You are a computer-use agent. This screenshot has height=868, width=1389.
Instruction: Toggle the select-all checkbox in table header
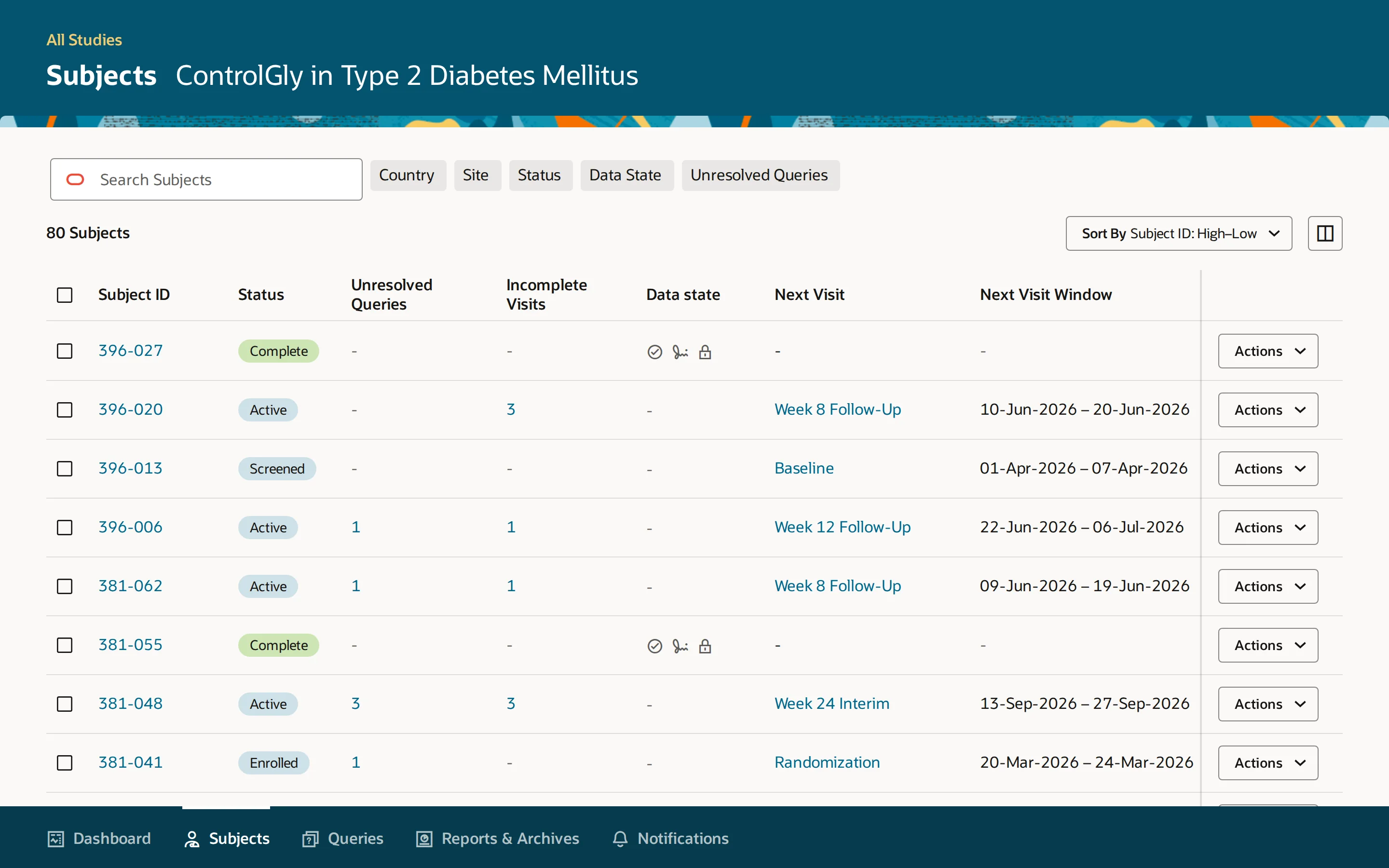point(65,295)
